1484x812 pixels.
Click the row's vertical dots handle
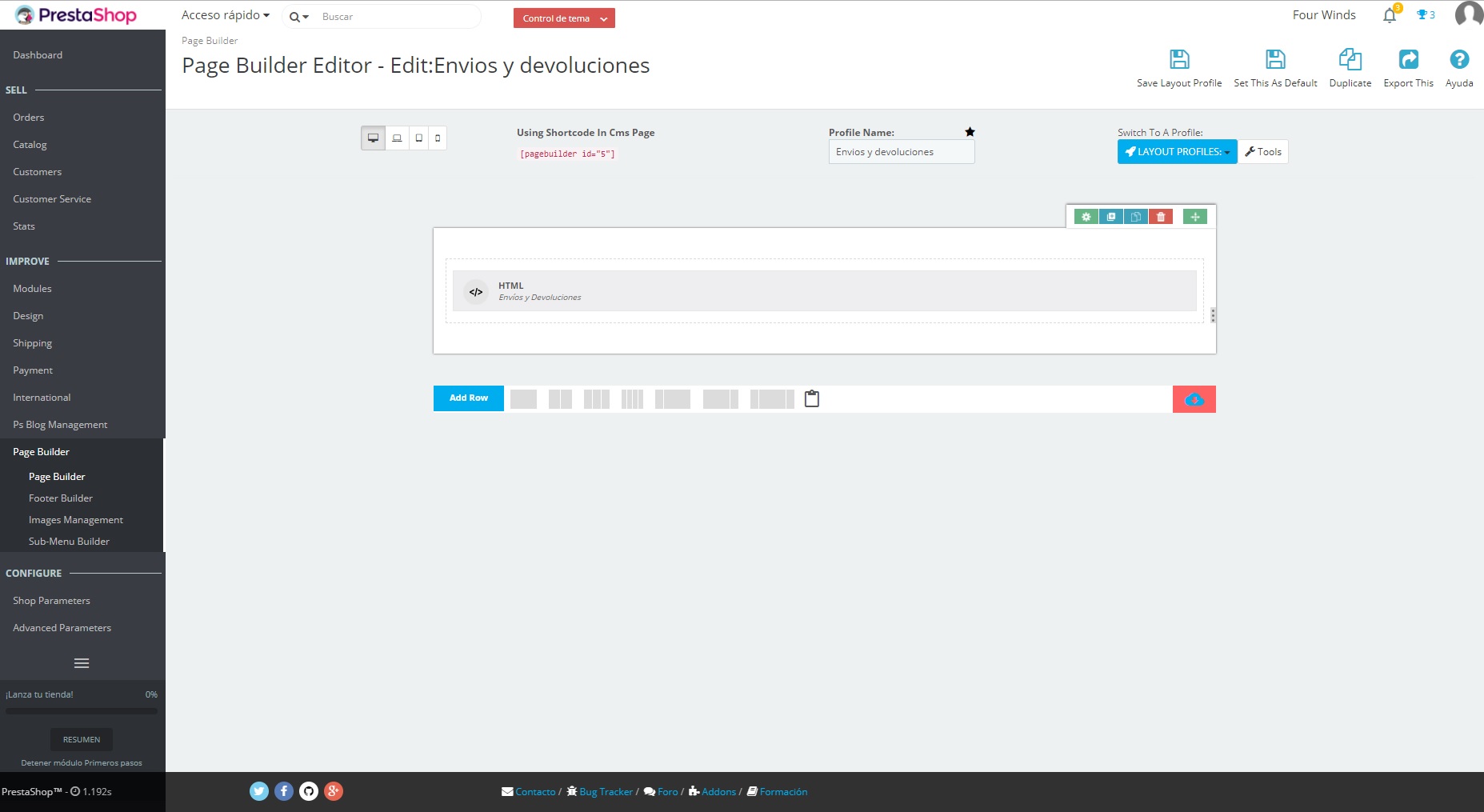pyautogui.click(x=1213, y=315)
